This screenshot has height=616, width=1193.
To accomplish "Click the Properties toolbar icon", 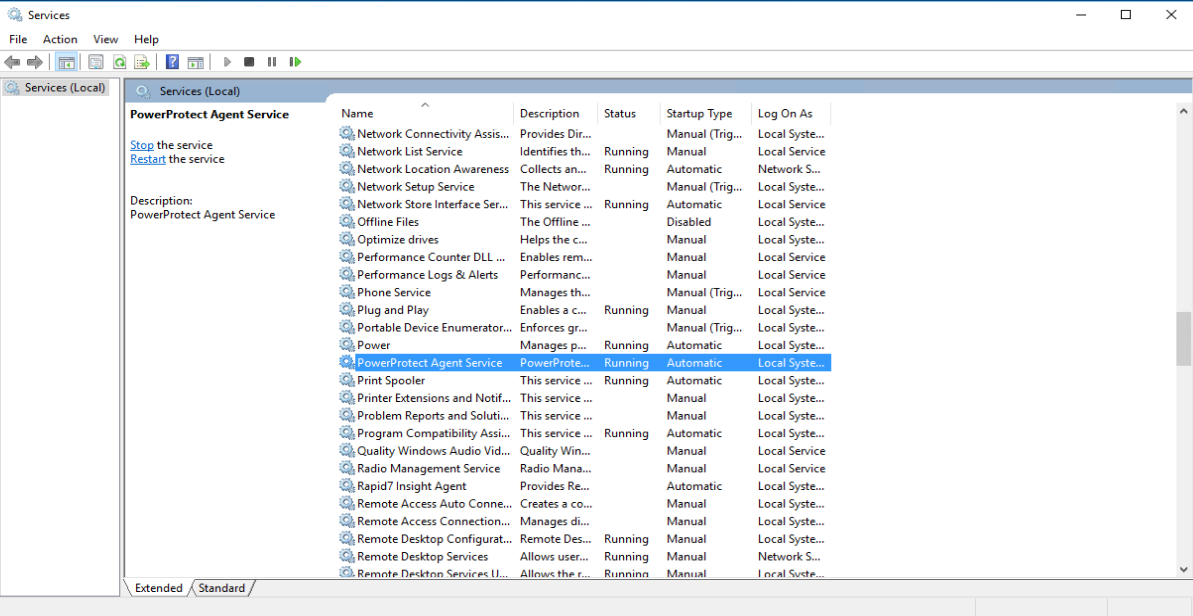I will click(96, 62).
